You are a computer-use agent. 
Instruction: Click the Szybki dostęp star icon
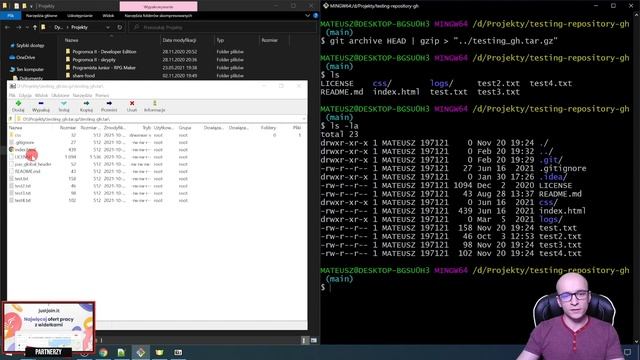pyautogui.click(x=12, y=46)
